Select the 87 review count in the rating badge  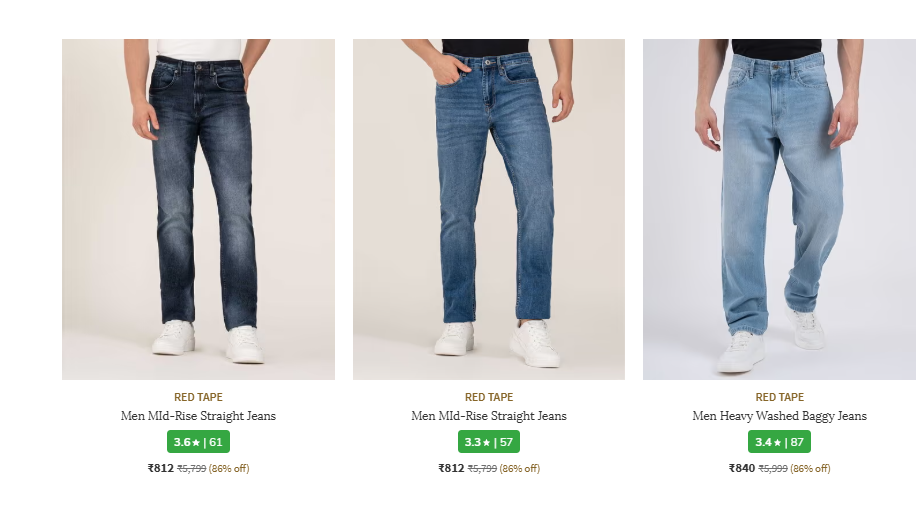tap(797, 442)
